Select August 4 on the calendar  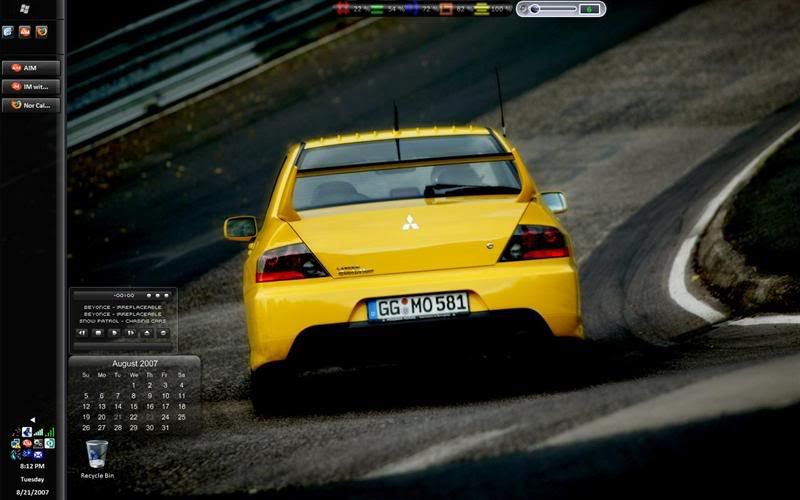point(181,385)
